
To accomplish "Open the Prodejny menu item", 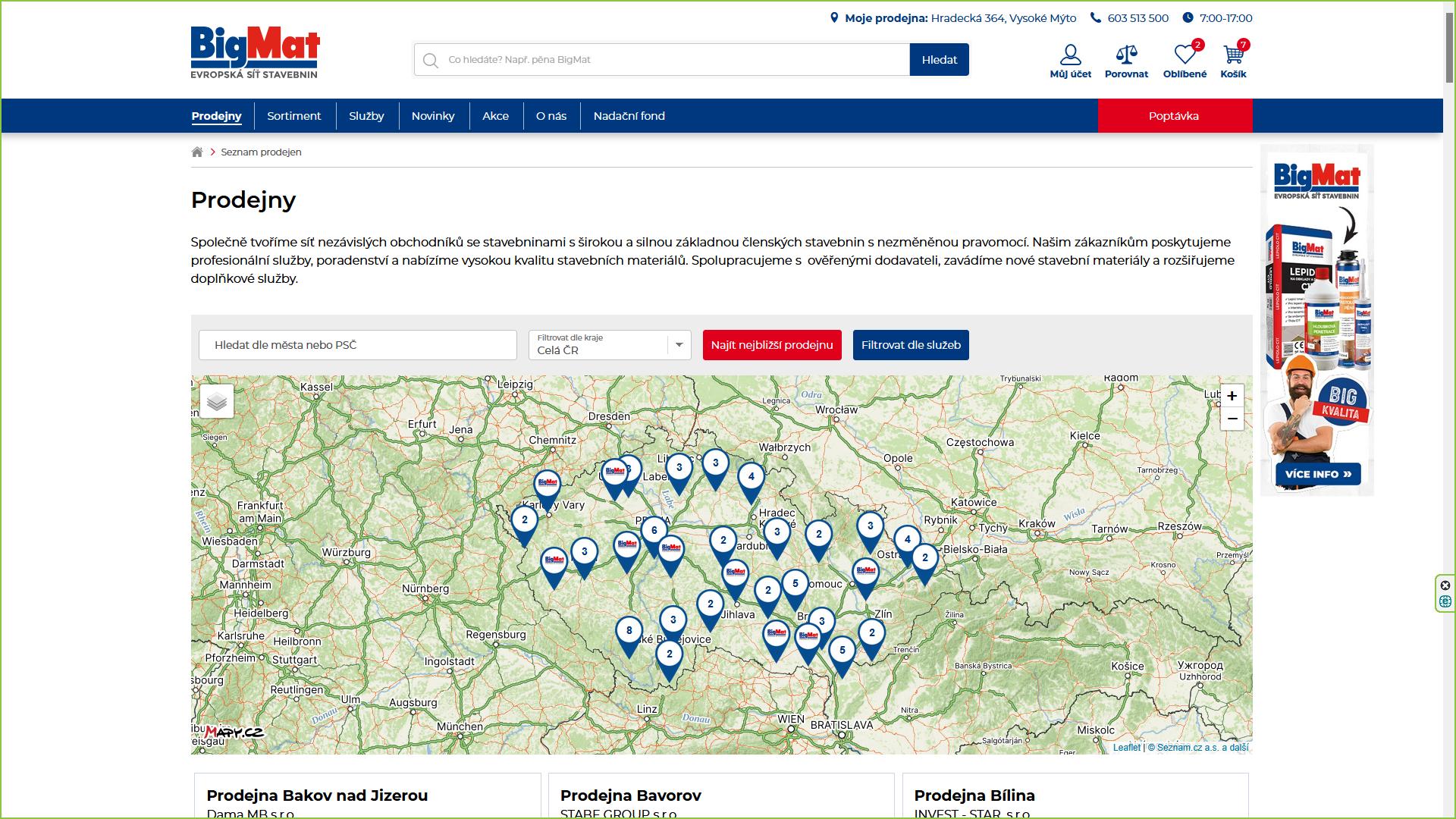I will [216, 116].
